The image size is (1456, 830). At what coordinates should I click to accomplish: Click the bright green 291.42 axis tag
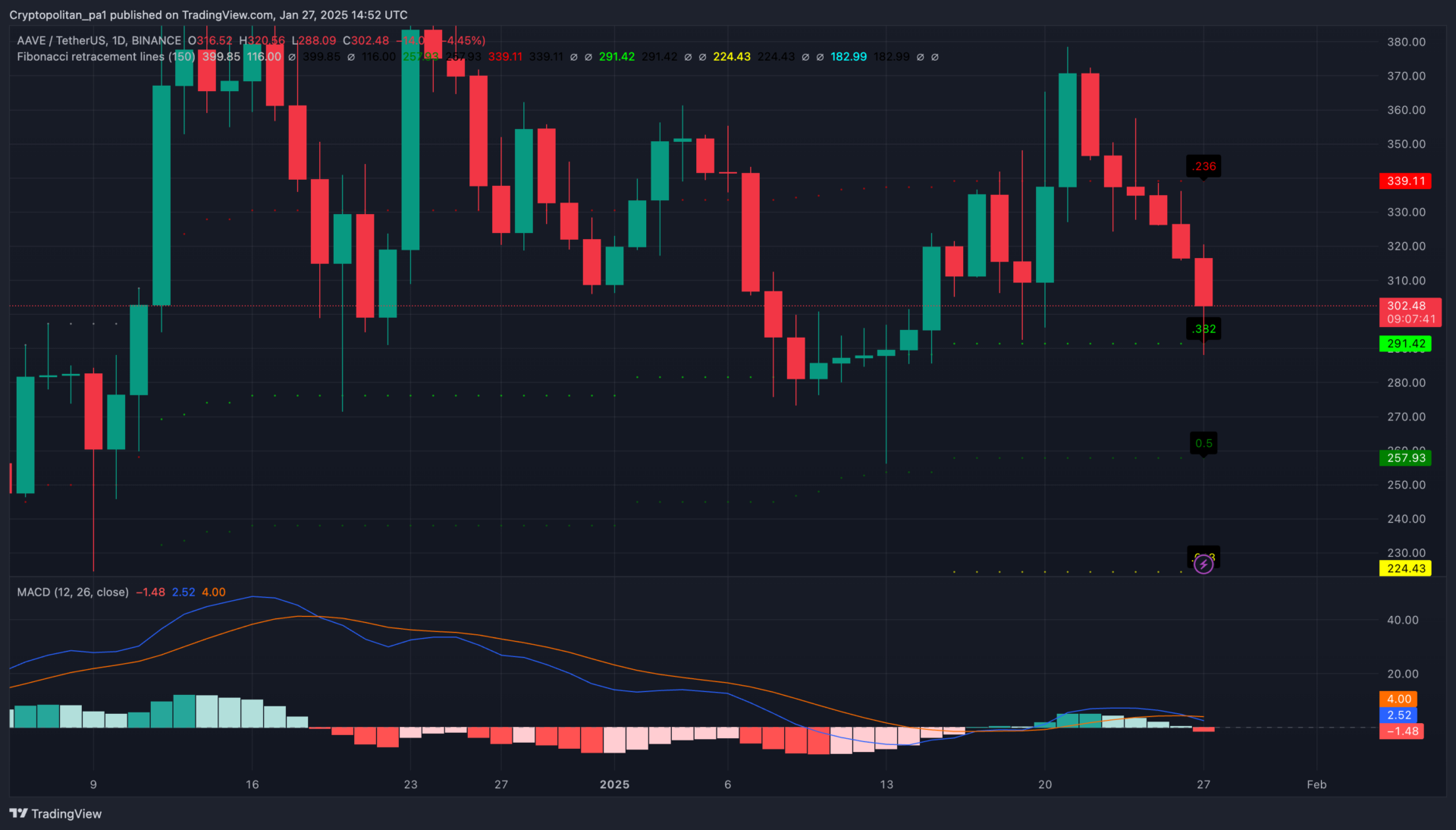coord(1405,344)
